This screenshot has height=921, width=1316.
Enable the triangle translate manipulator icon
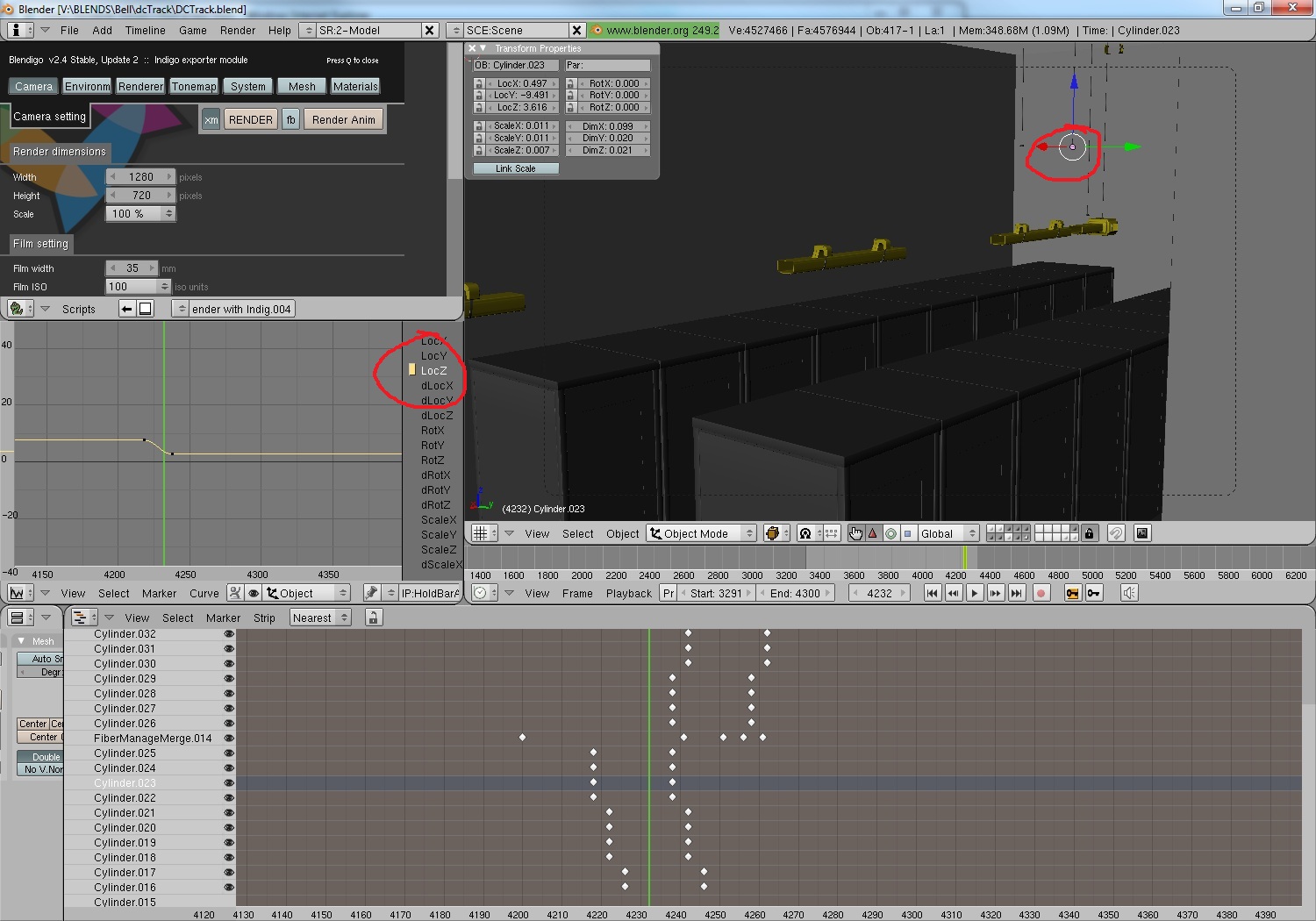point(873,533)
